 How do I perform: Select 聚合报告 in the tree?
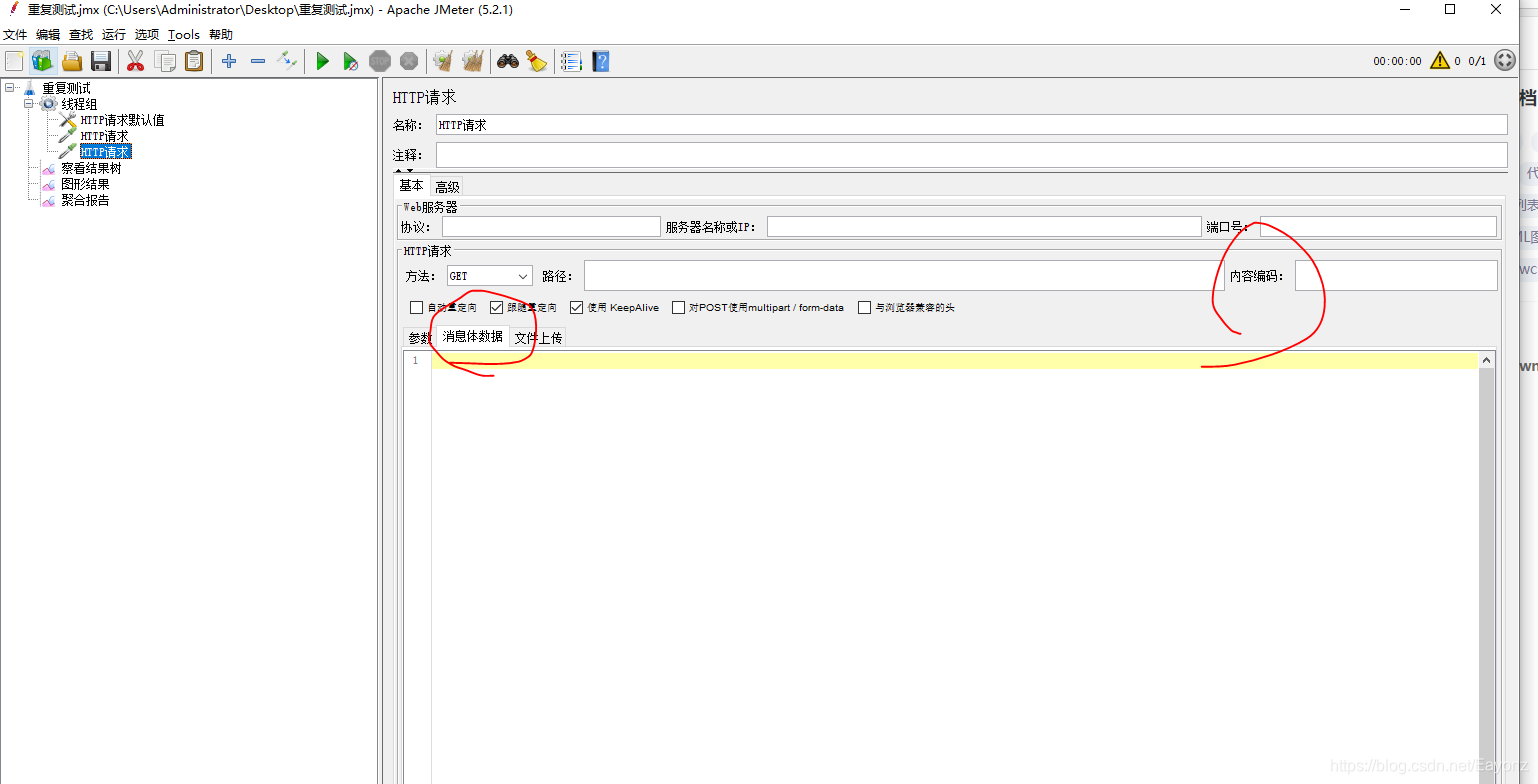coord(85,200)
